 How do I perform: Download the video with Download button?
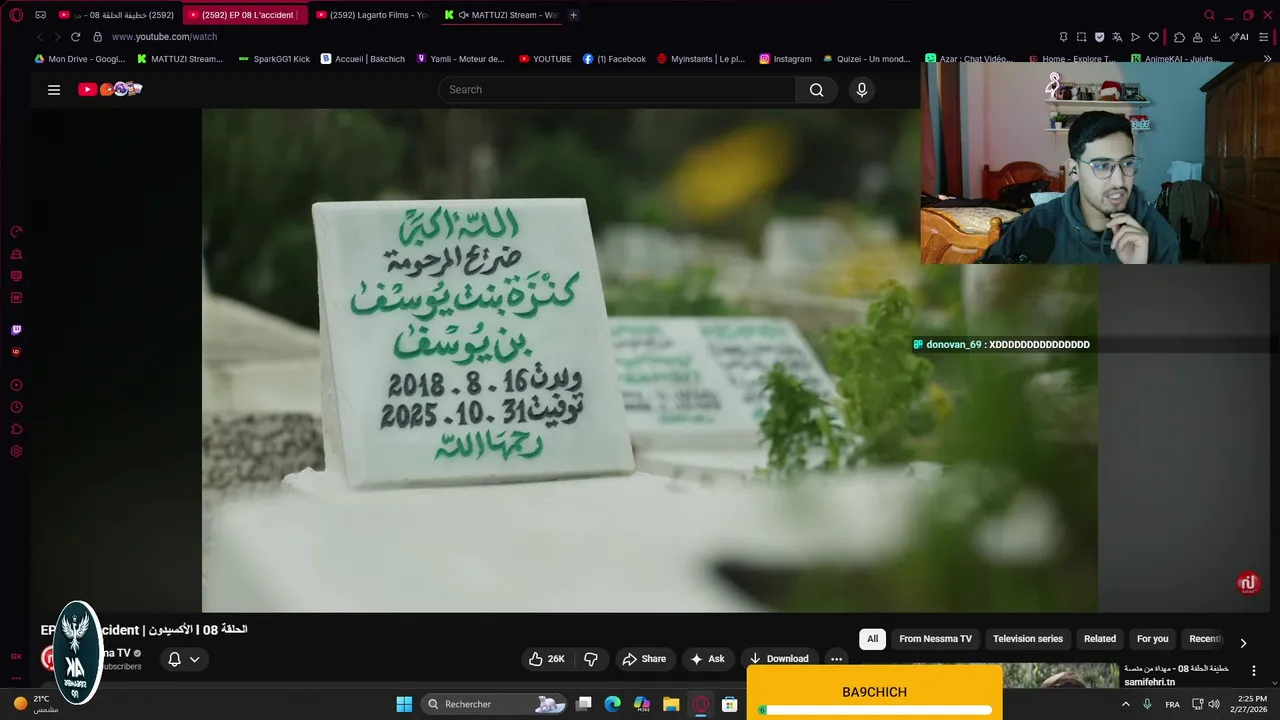pos(778,659)
